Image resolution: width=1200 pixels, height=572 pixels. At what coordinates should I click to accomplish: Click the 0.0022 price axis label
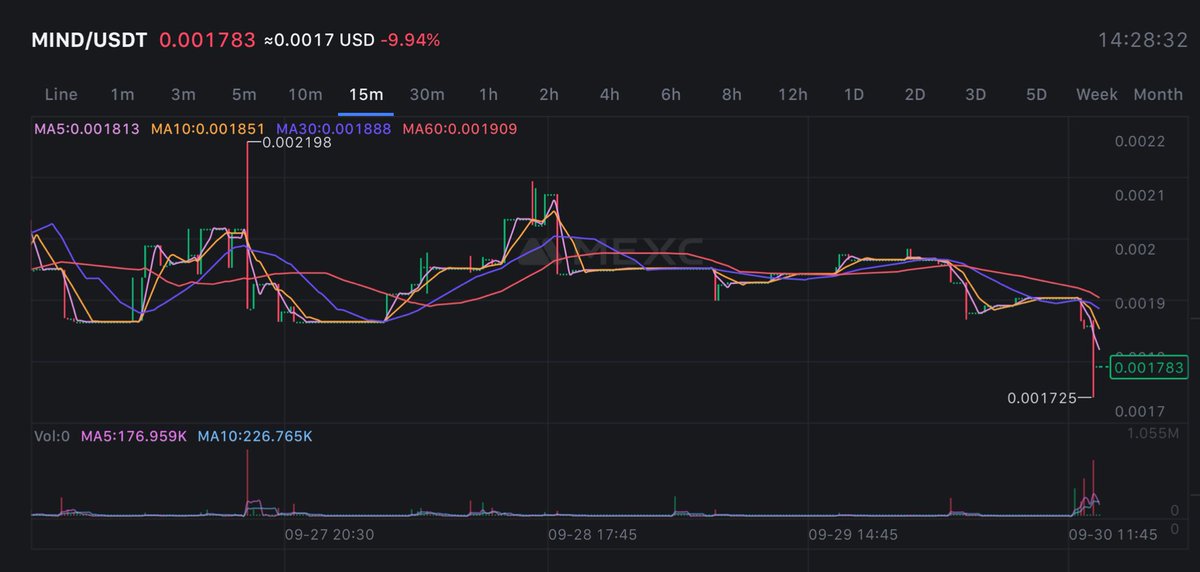click(x=1140, y=142)
